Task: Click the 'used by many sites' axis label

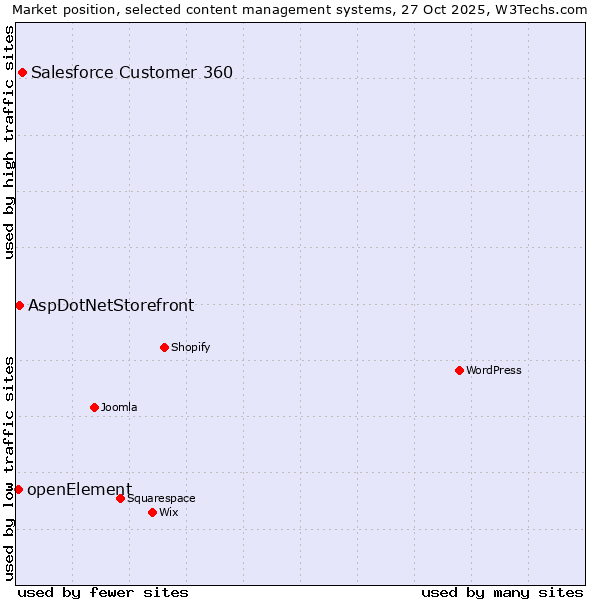Action: pyautogui.click(x=502, y=592)
